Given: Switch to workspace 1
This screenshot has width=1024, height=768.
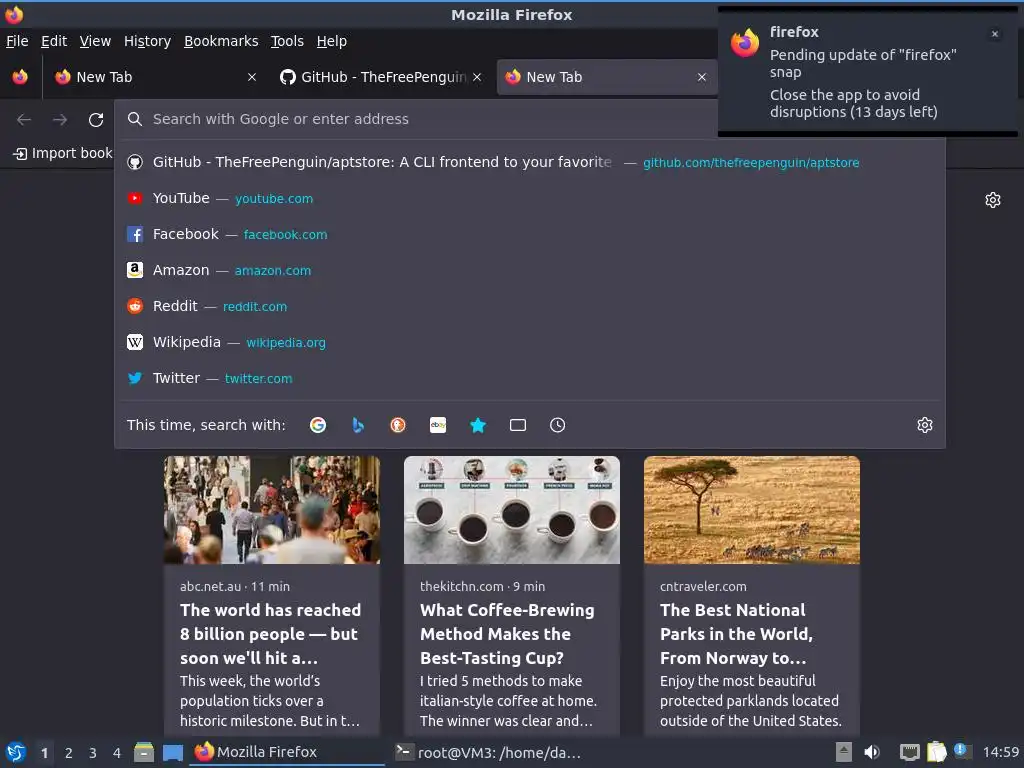Looking at the screenshot, I should pos(44,753).
